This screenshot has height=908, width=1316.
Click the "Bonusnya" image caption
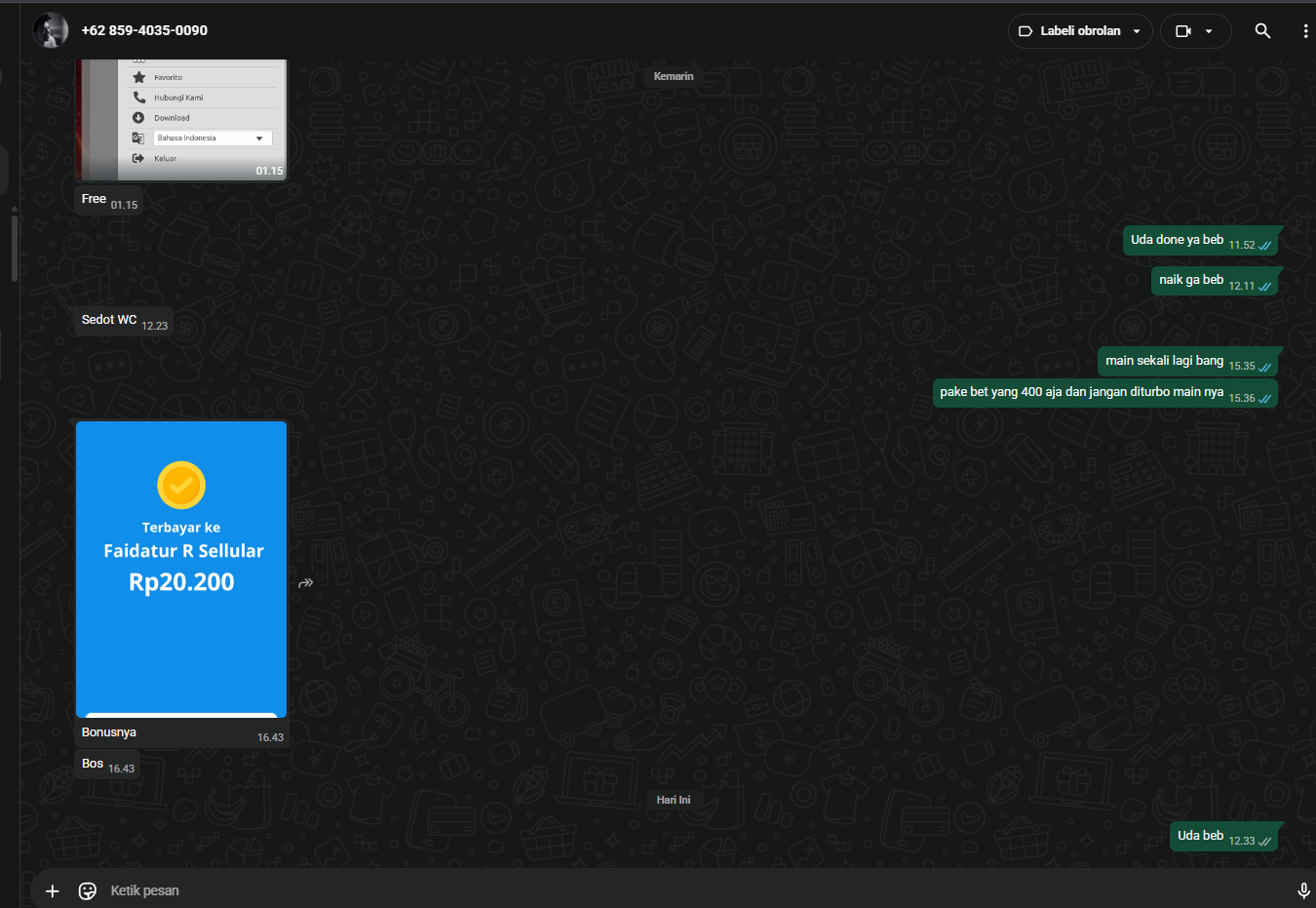coord(109,732)
